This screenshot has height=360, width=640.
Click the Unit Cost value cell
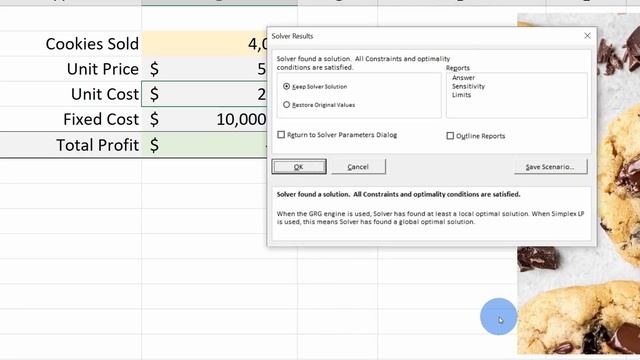click(x=204, y=94)
